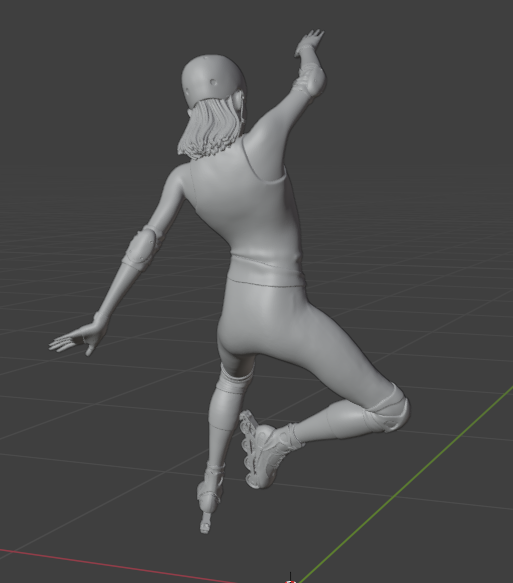Select the roller skater model's helmet
This screenshot has width=513, height=583.
pos(213,80)
